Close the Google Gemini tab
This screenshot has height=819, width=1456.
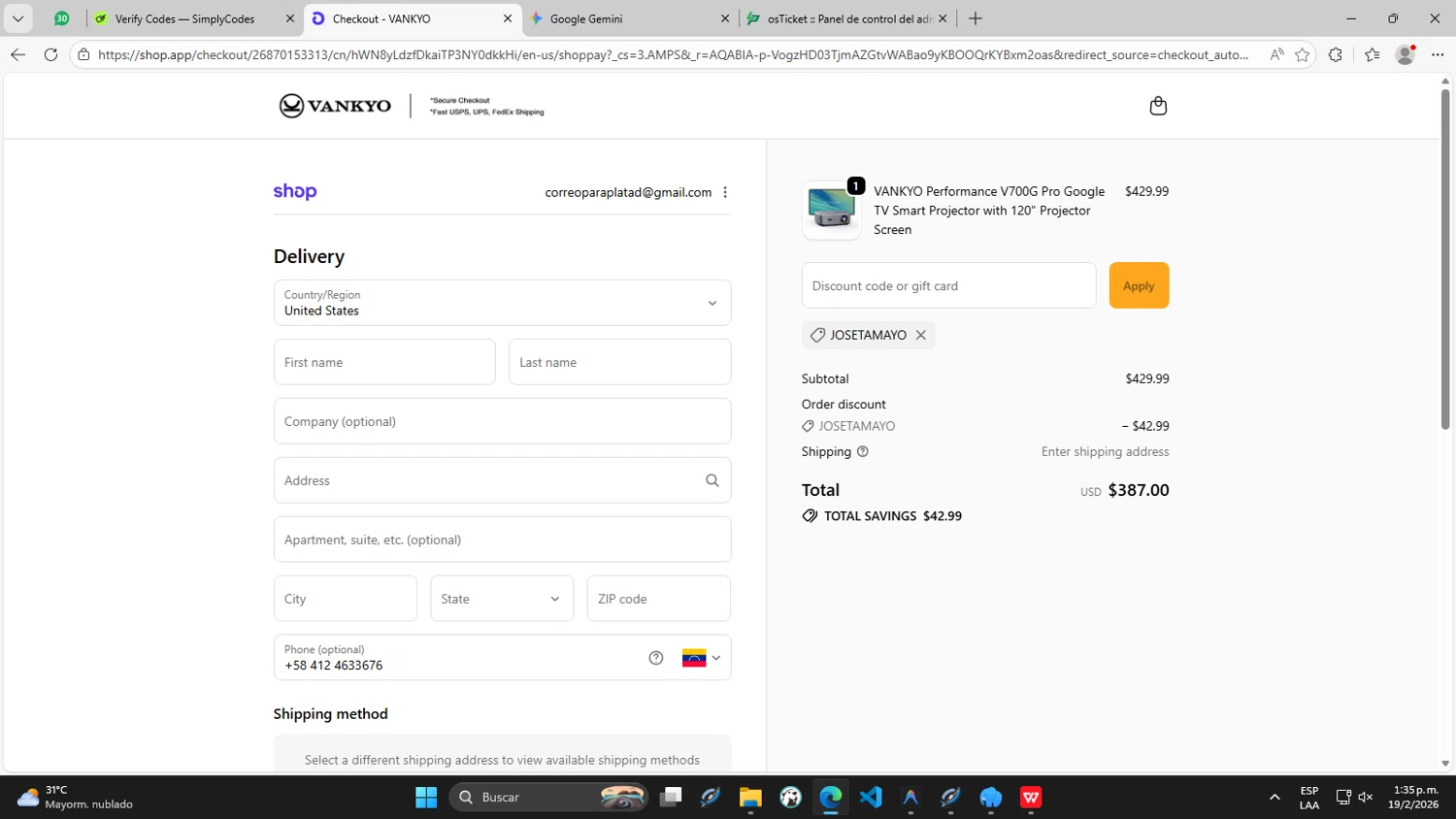725,18
